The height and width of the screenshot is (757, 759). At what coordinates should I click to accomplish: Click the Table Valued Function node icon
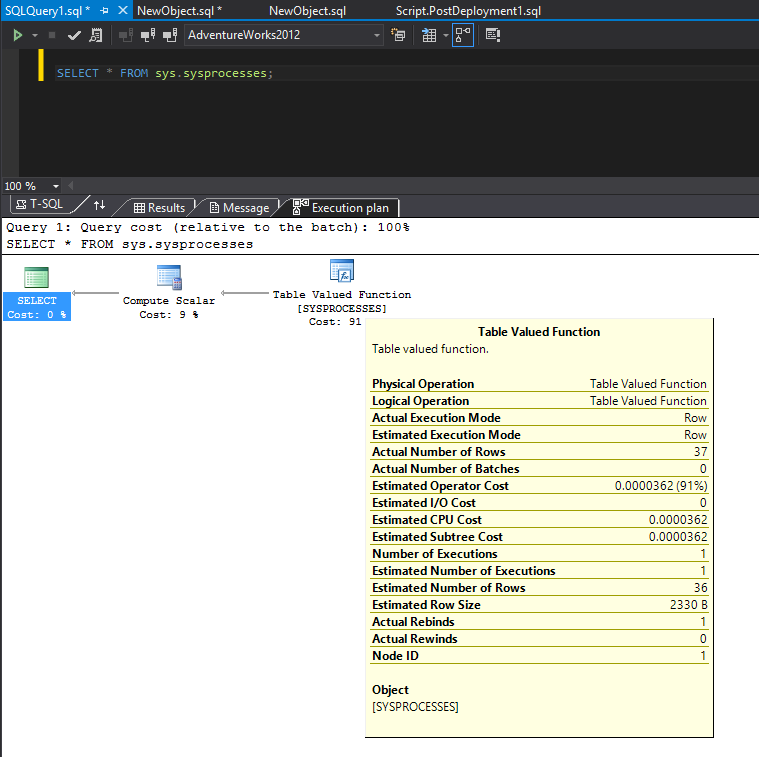pyautogui.click(x=342, y=272)
